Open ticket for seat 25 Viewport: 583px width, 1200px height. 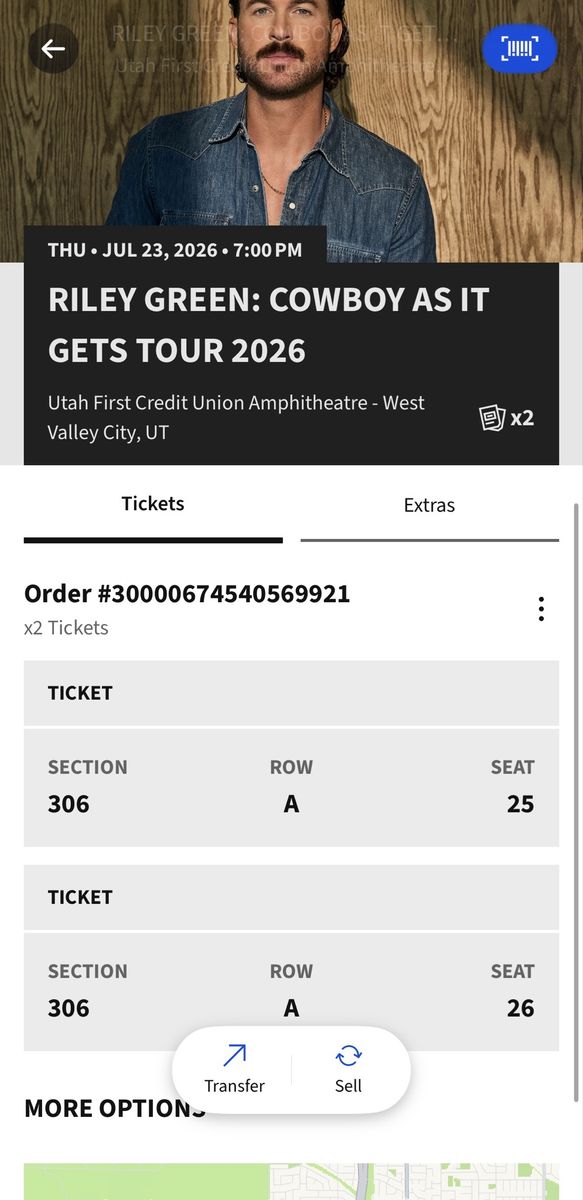click(291, 787)
